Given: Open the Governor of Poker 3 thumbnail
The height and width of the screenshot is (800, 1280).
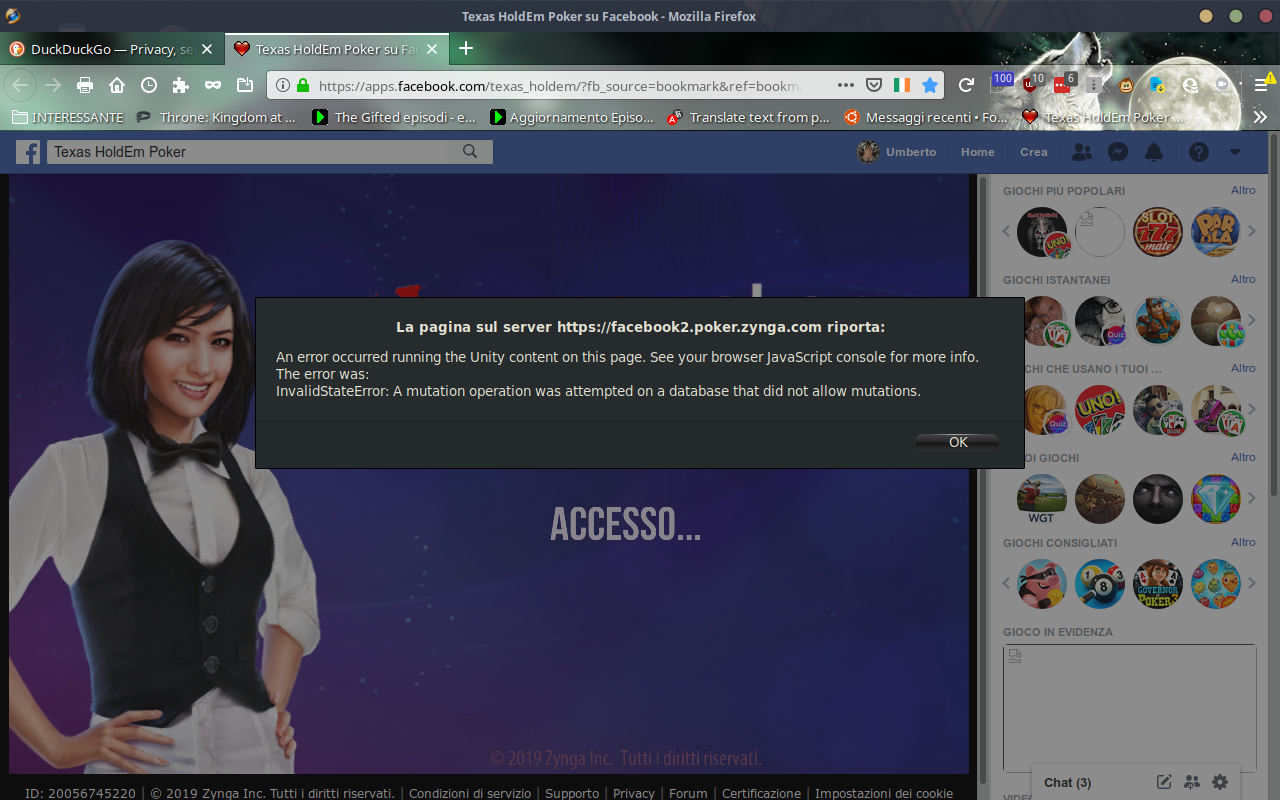Looking at the screenshot, I should [x=1158, y=584].
